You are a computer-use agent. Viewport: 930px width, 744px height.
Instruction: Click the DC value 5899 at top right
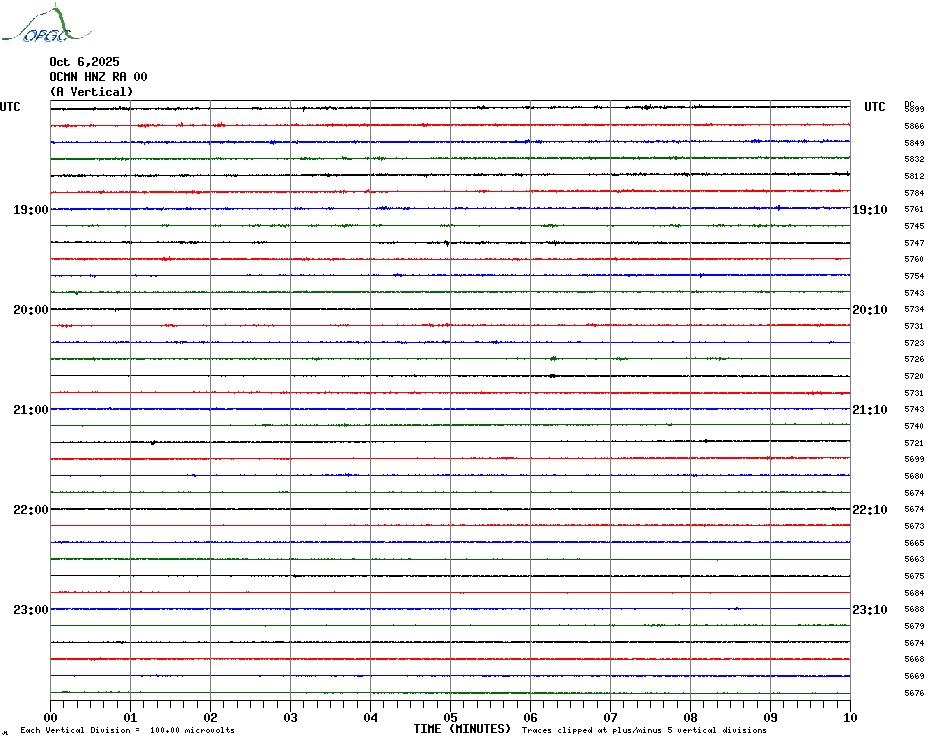tap(914, 109)
